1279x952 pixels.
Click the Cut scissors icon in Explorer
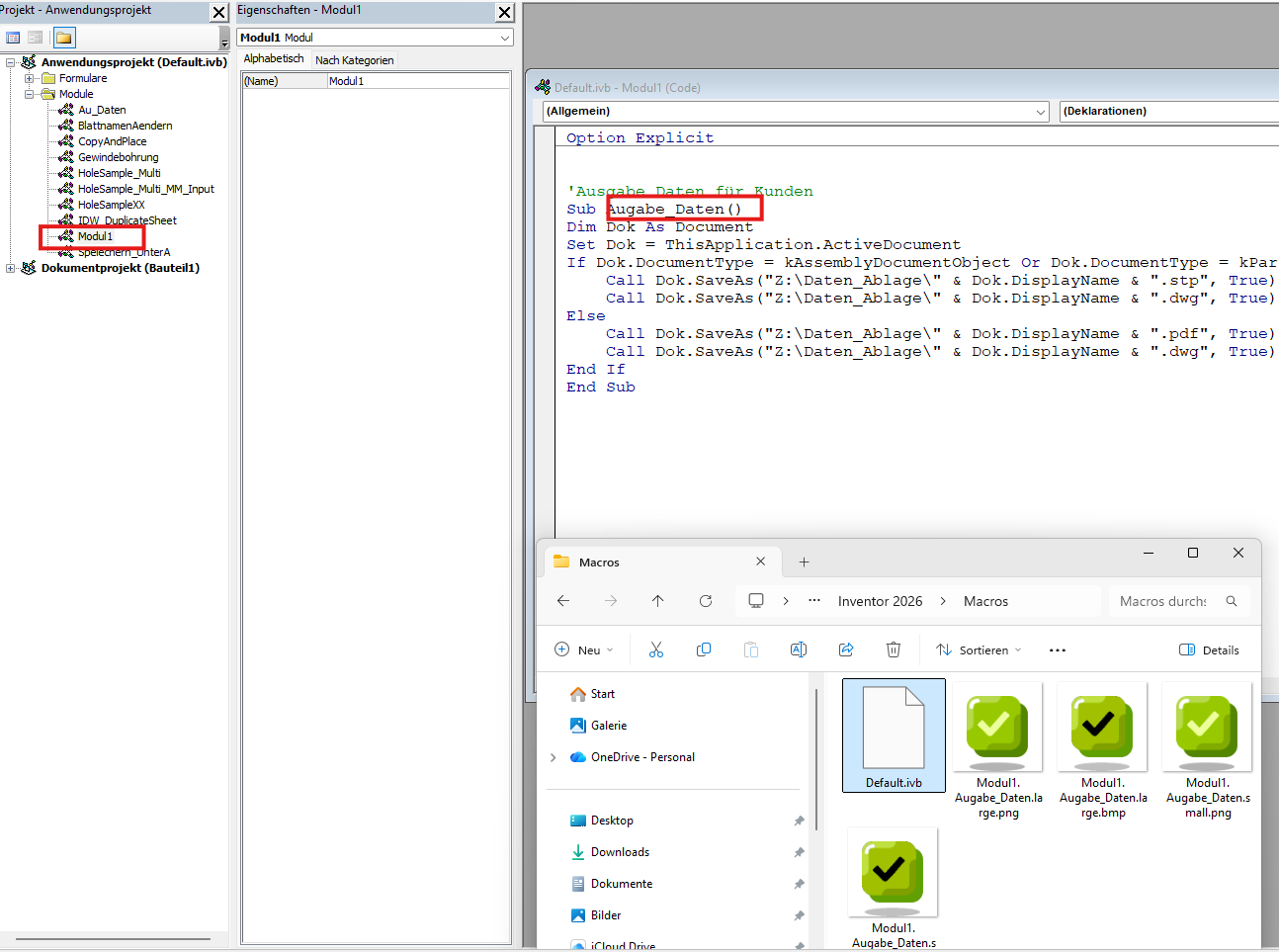point(656,649)
